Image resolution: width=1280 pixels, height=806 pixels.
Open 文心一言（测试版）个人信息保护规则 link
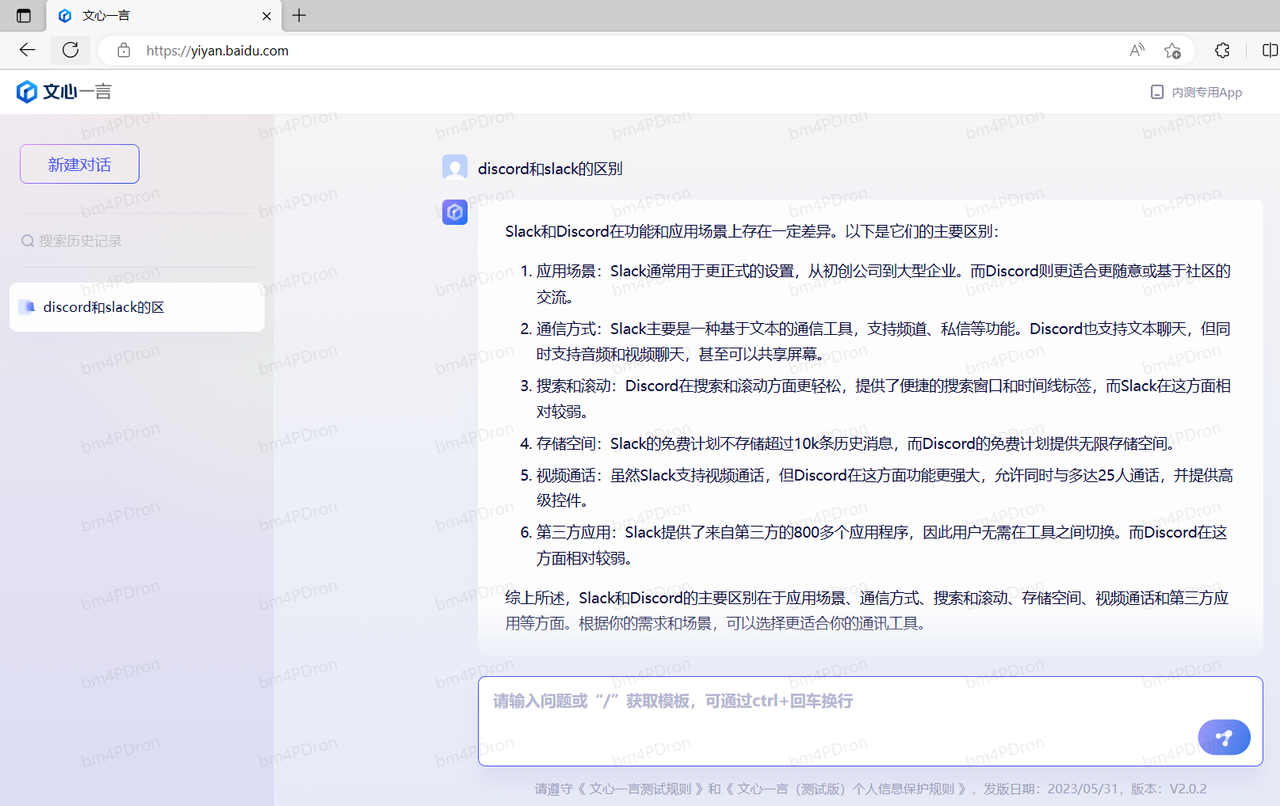pos(846,788)
